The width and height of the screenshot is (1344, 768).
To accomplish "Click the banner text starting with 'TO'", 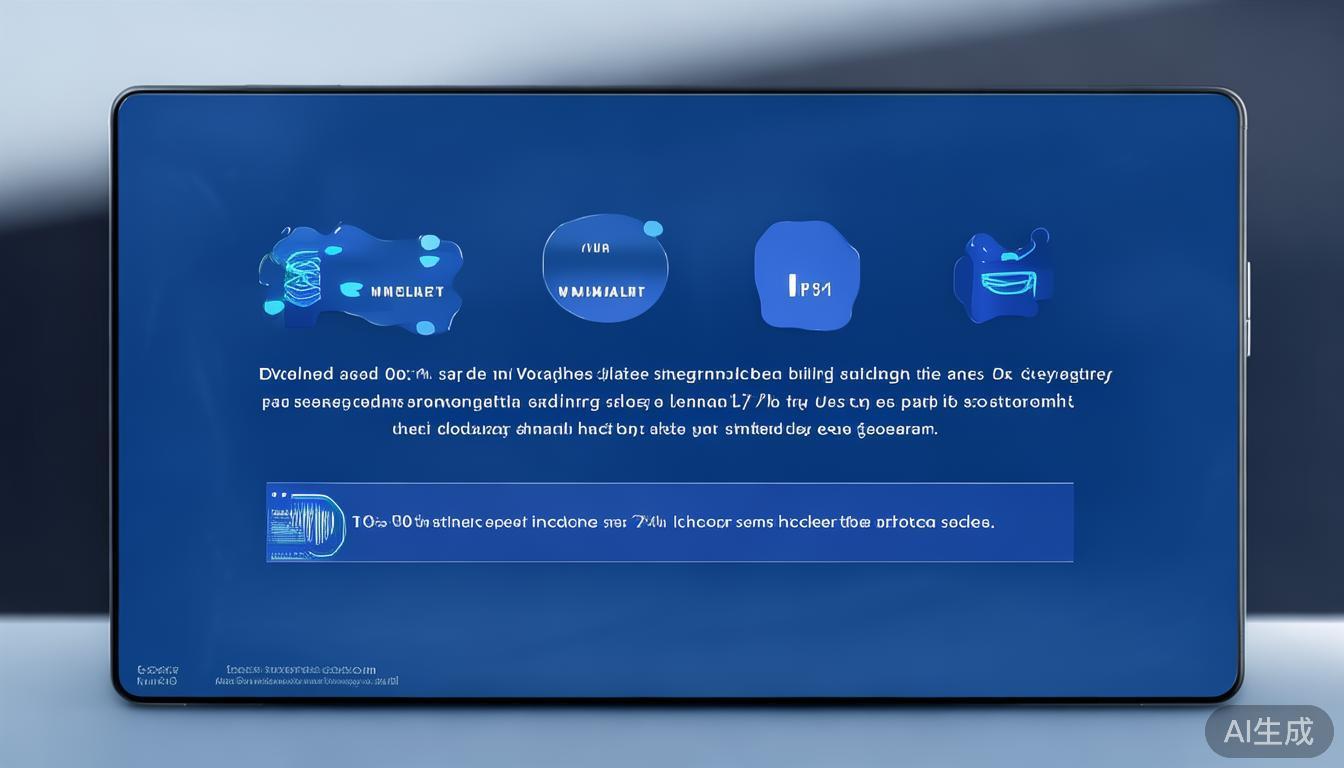I will click(672, 522).
